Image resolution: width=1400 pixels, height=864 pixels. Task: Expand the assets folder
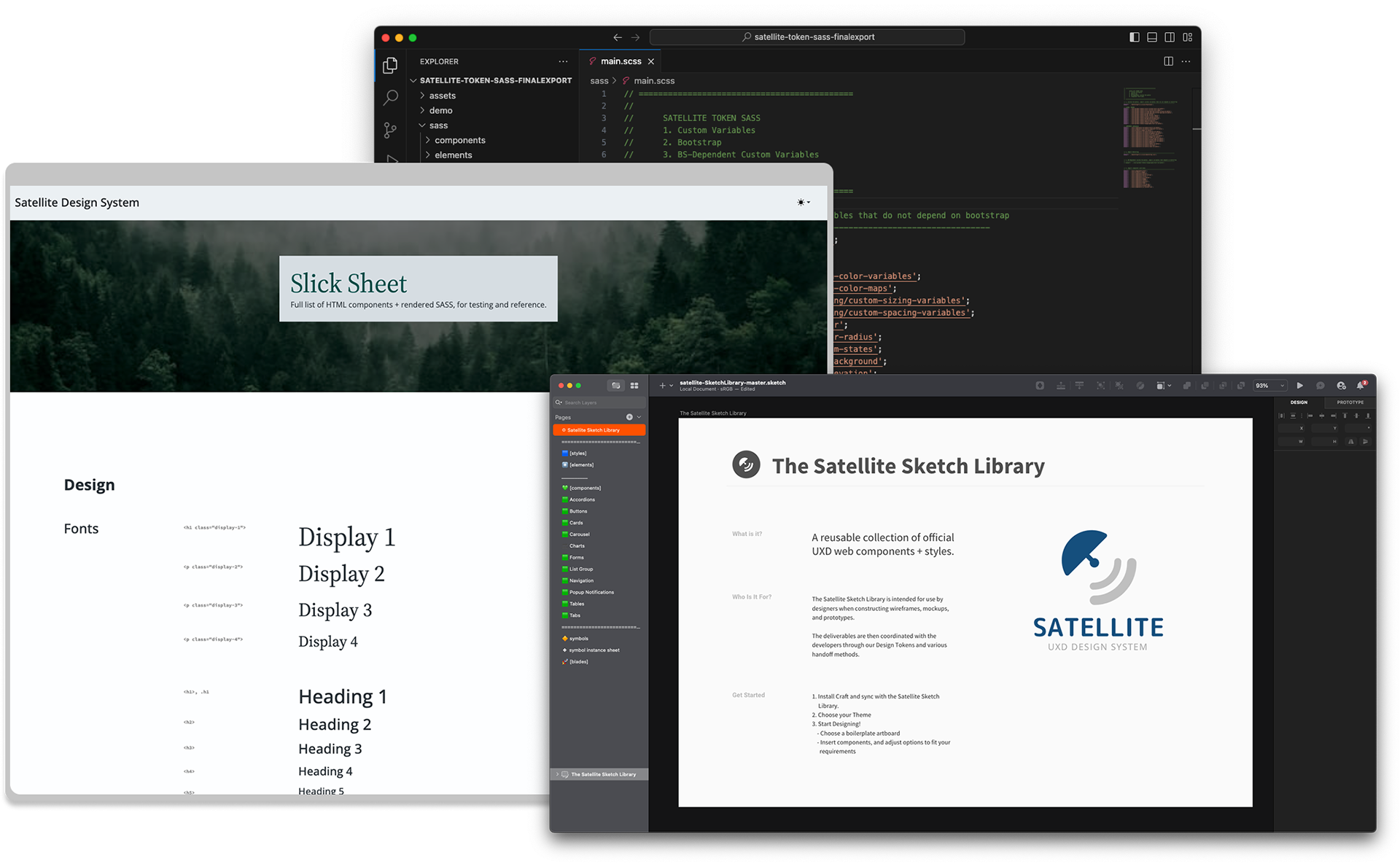(442, 96)
